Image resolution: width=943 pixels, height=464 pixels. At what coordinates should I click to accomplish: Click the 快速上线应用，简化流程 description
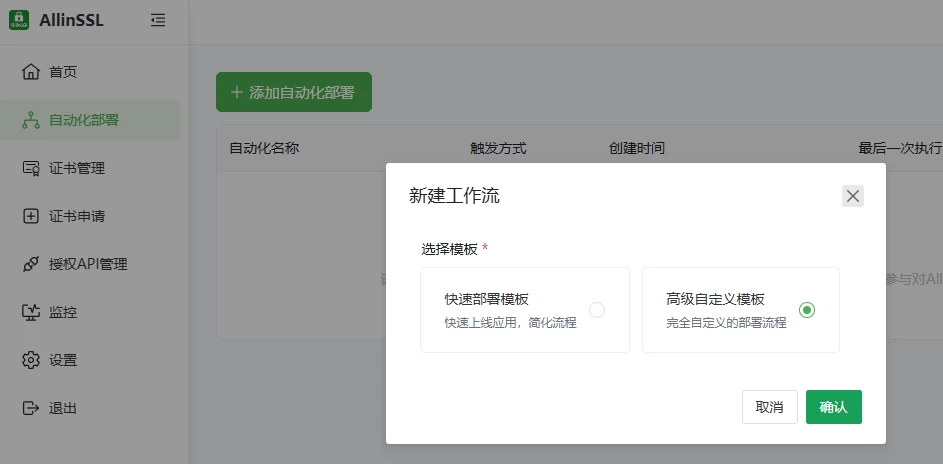click(511, 323)
